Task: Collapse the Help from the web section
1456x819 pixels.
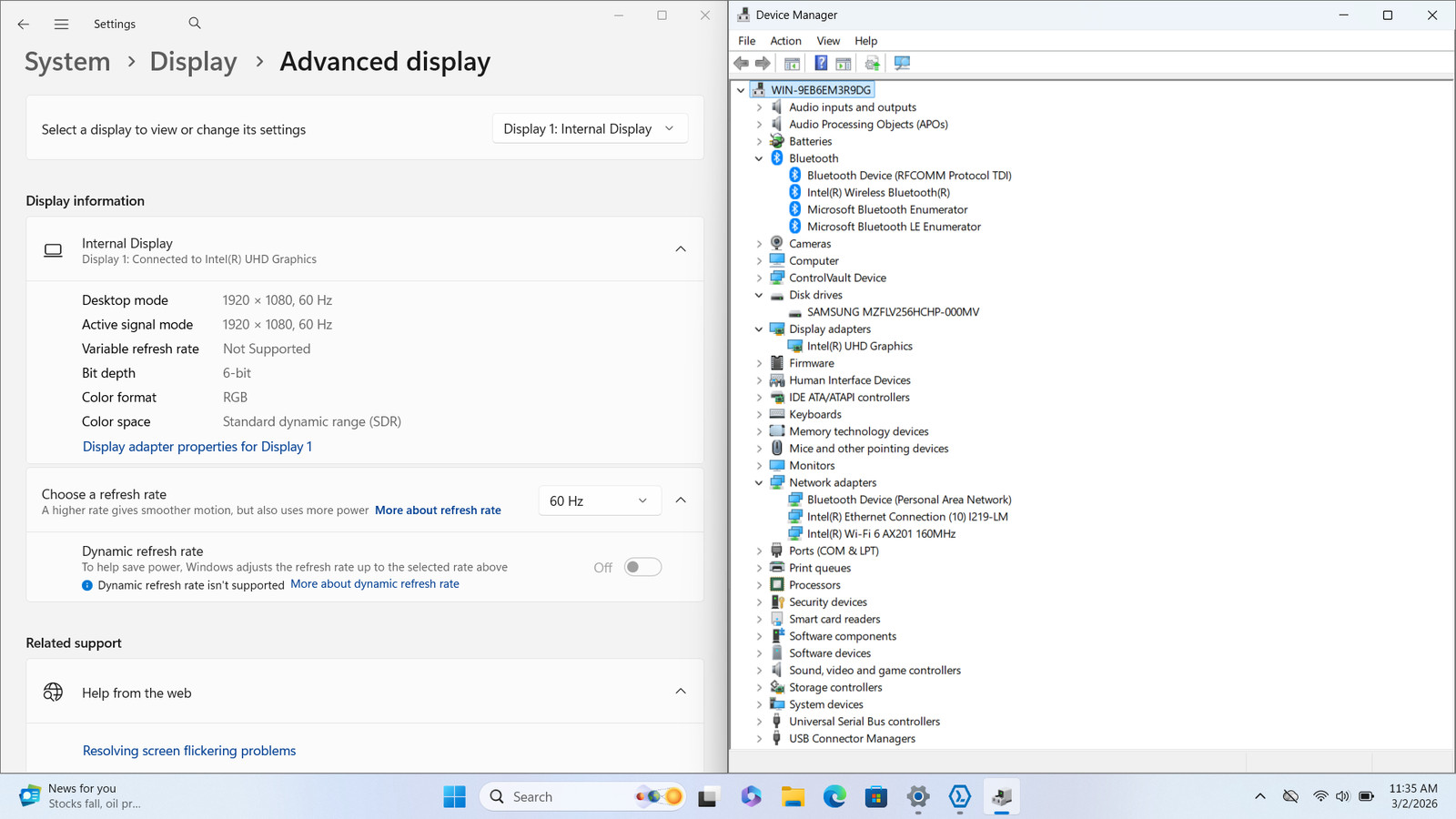Action: point(681,692)
